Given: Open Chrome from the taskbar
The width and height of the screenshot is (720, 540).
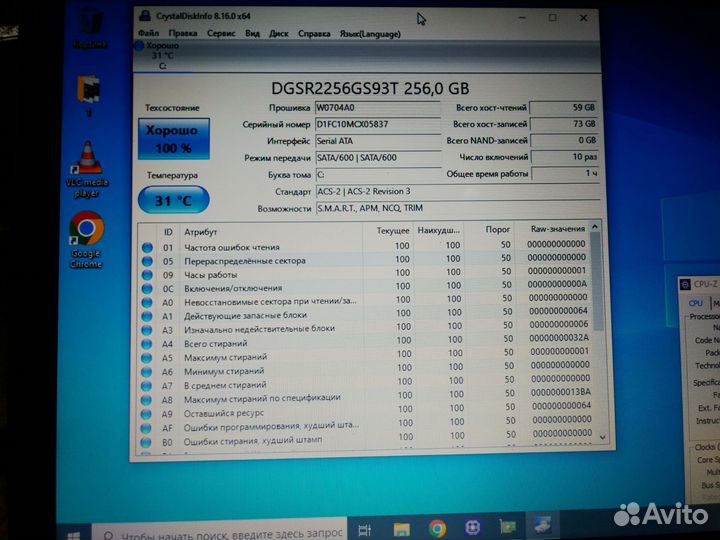Looking at the screenshot, I should coord(437,529).
